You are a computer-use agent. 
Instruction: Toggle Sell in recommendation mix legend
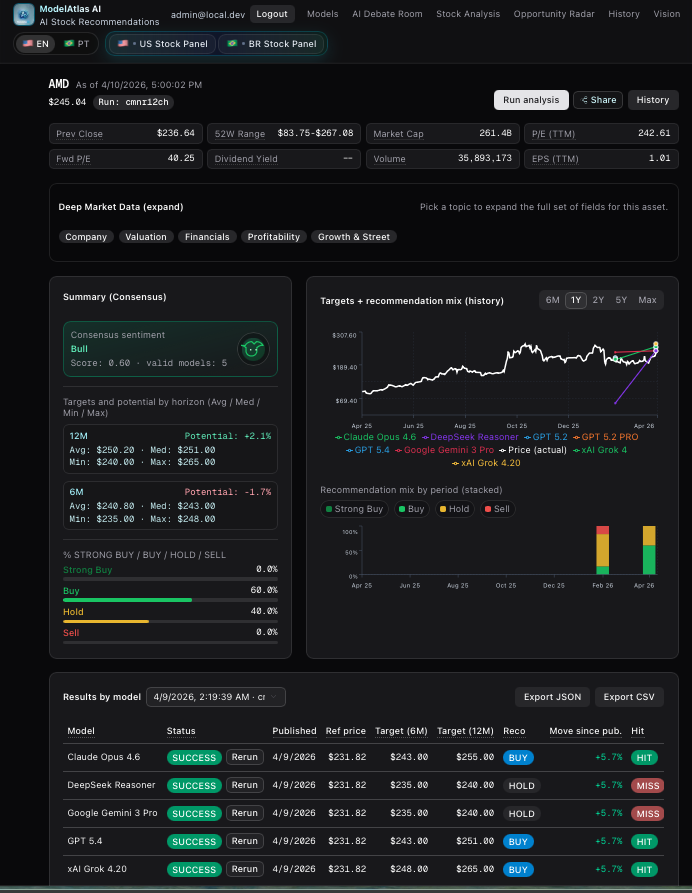coord(497,509)
